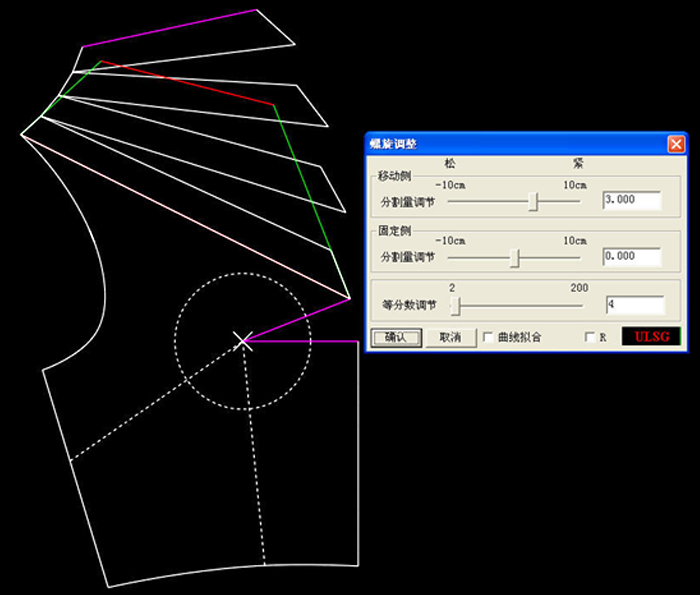Toggle the R checkbox
This screenshot has height=595, width=700.
(590, 337)
